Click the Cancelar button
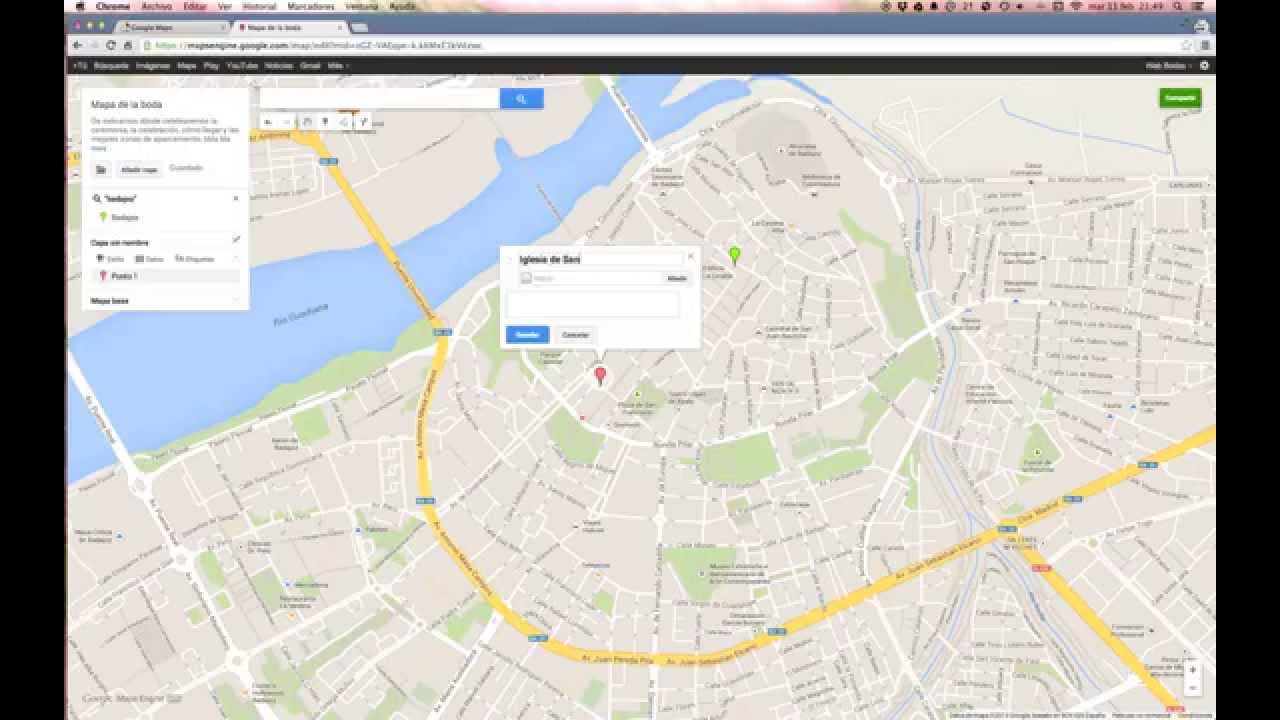Screen dimensions: 1280x720 [x=575, y=335]
